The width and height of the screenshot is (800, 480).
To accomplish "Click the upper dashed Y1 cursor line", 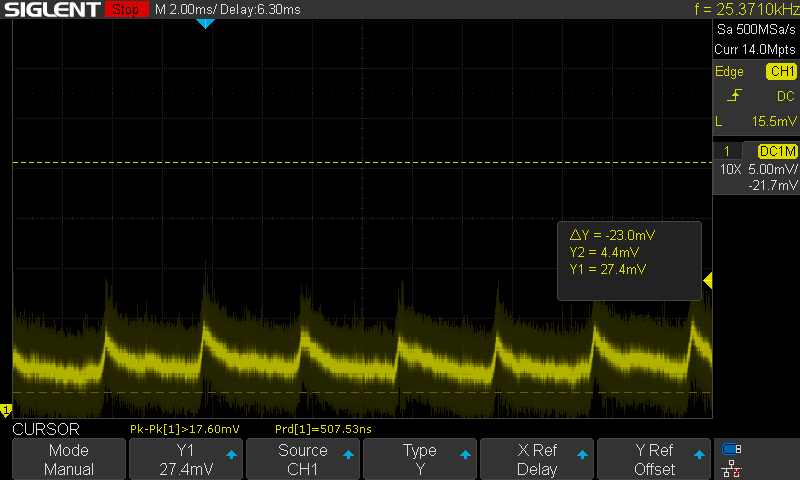I will pyautogui.click(x=362, y=162).
